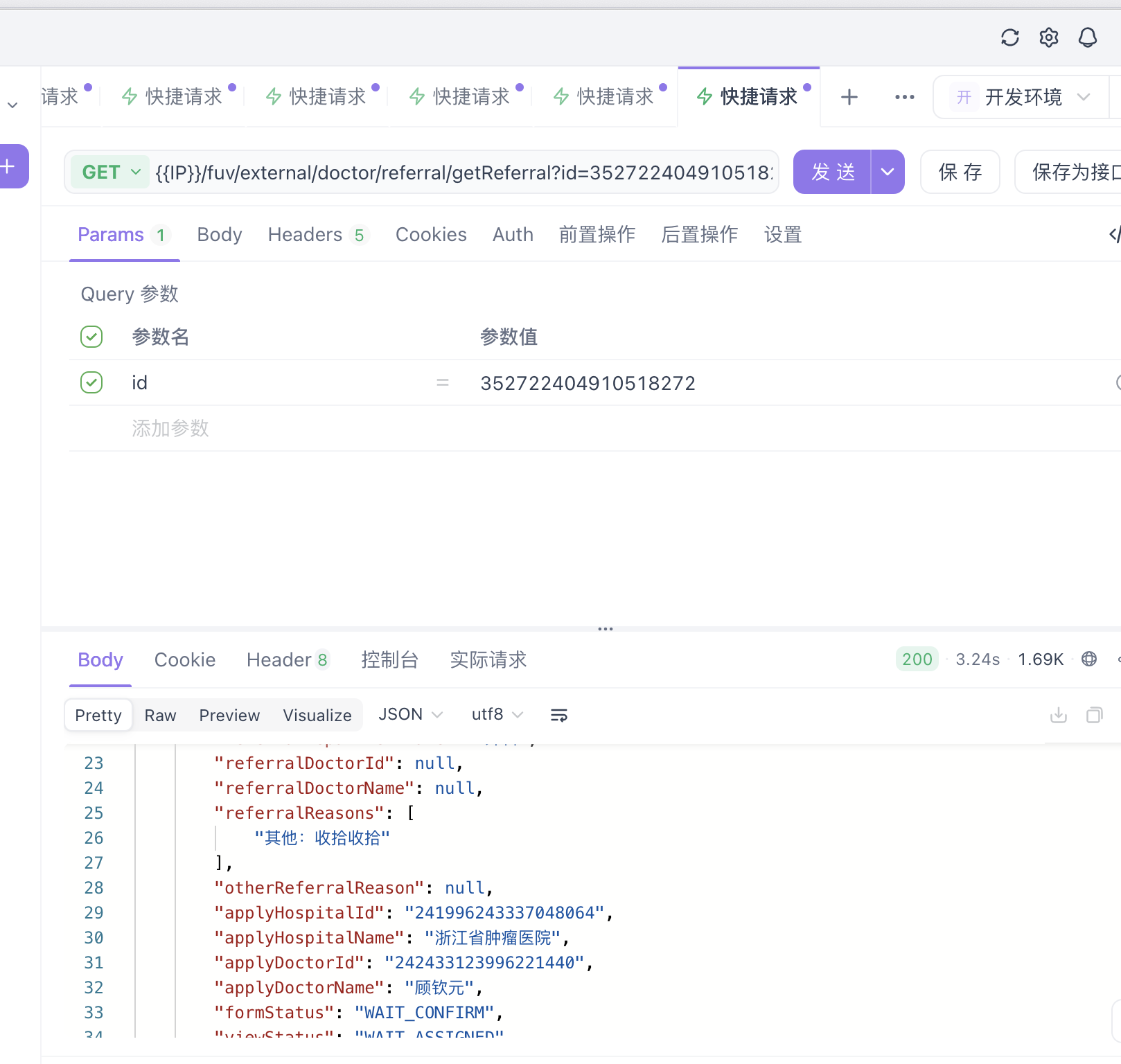Open the utf8 encoding dropdown
The width and height of the screenshot is (1121, 1064).
point(497,714)
